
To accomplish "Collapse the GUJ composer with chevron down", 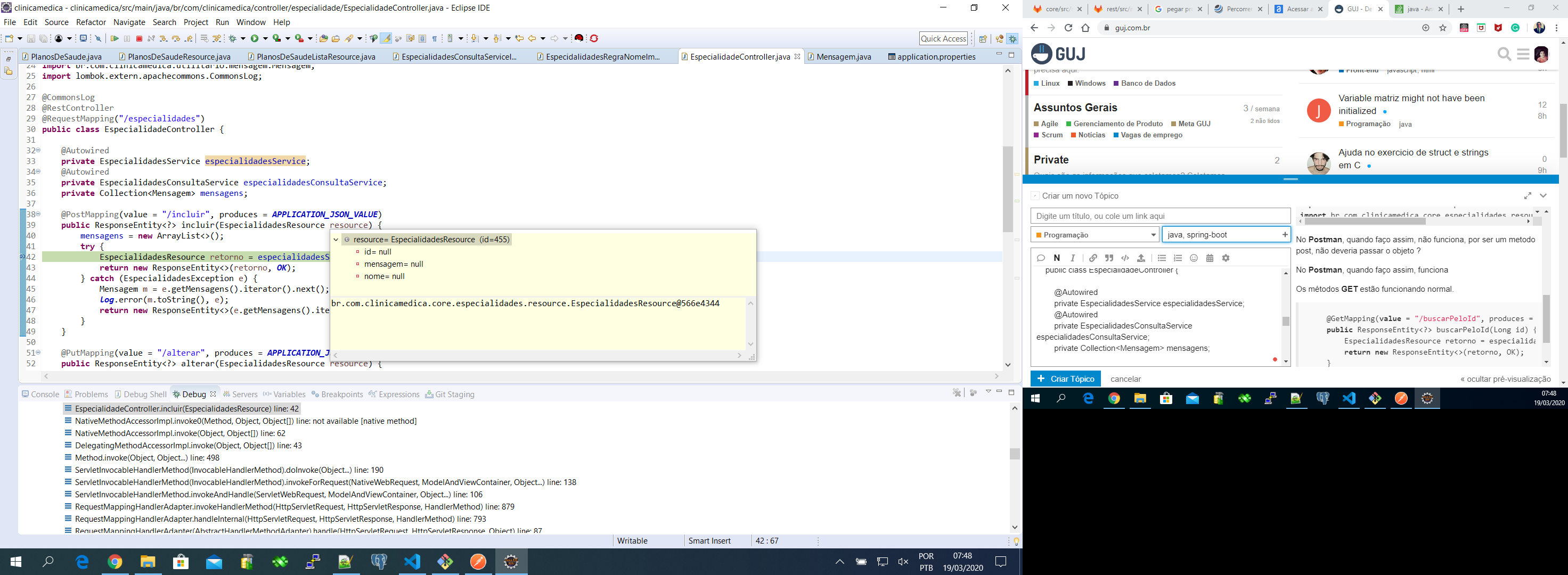I will (x=1543, y=196).
